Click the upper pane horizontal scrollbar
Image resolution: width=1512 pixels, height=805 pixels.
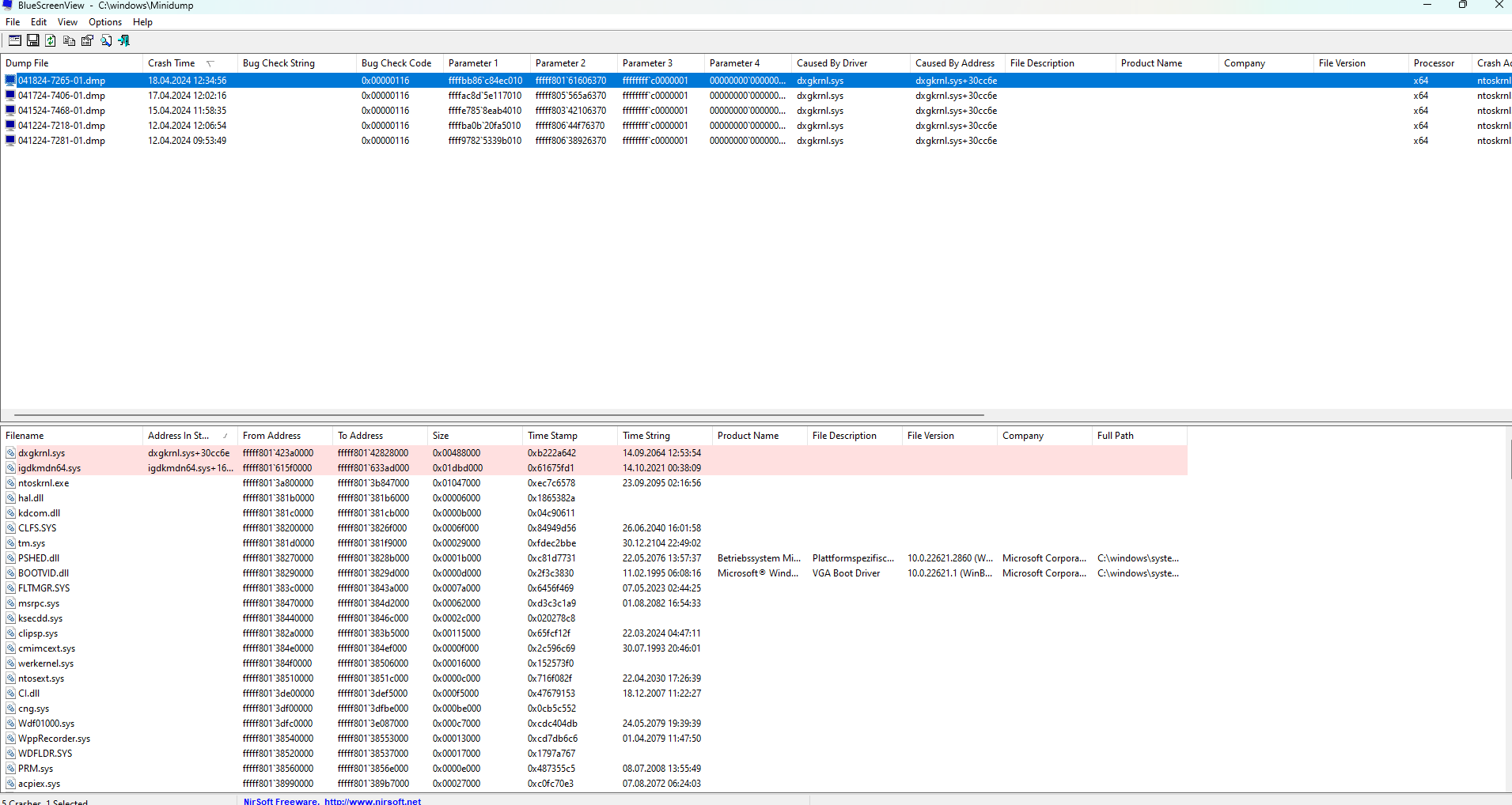click(x=498, y=414)
